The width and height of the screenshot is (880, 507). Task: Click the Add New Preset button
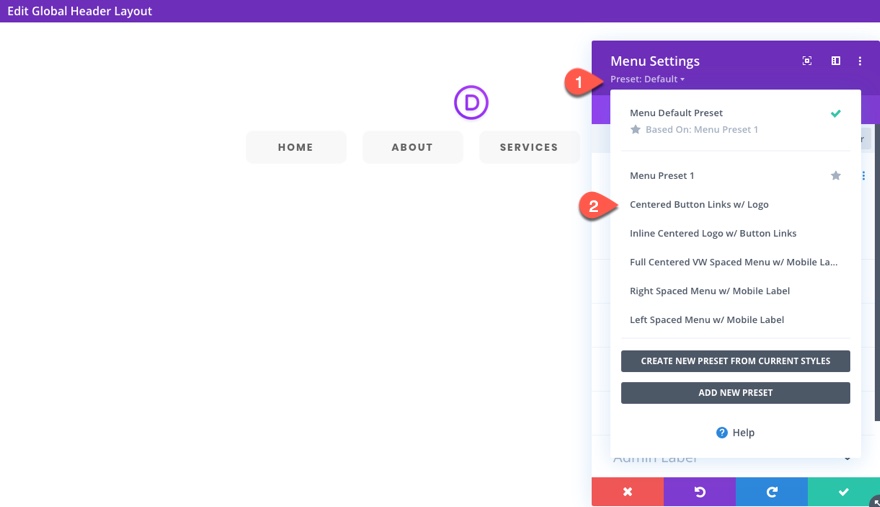[x=735, y=393]
